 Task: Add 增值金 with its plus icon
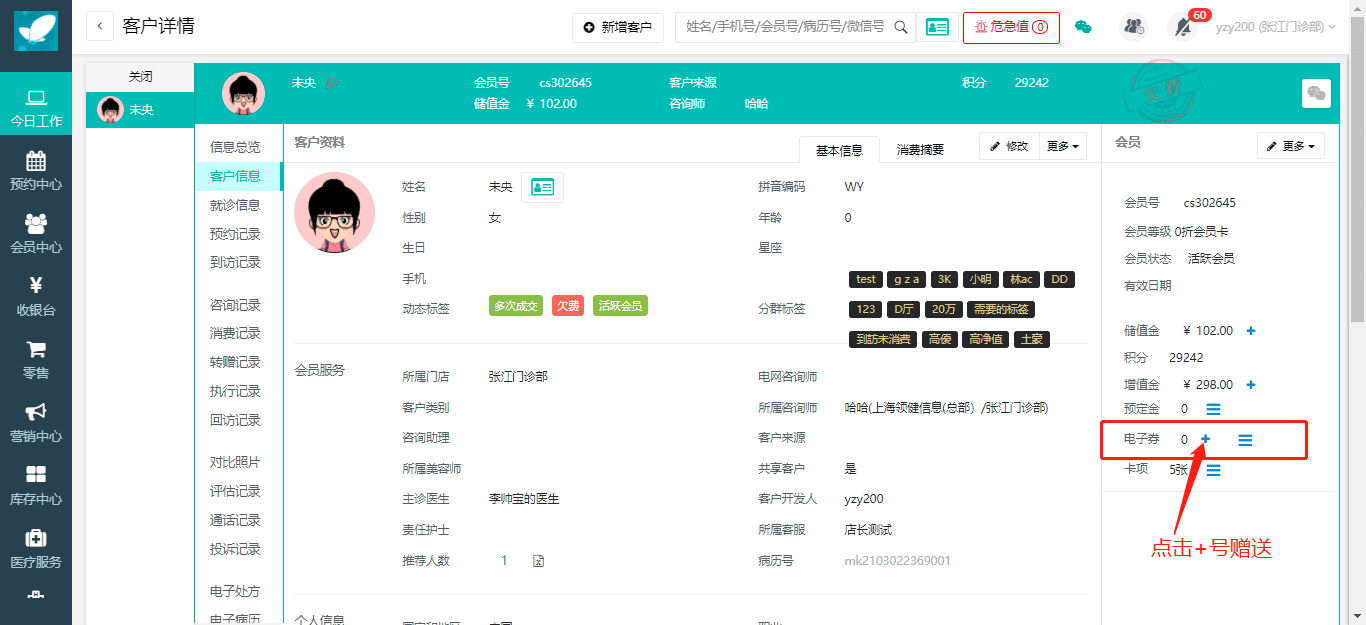click(x=1250, y=385)
